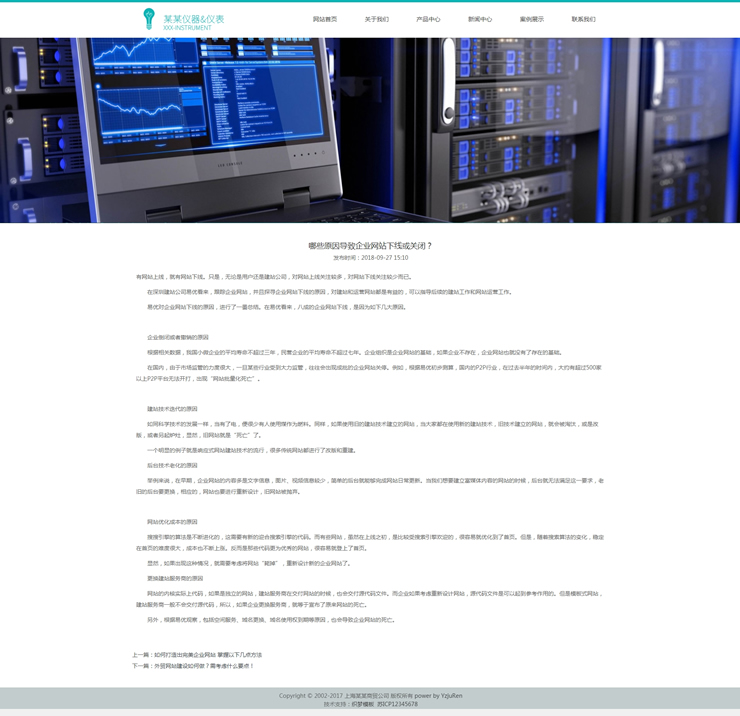Image resolution: width=740 pixels, height=716 pixels.
Task: Open the previous article link 如何打造出完美企业网站
Action: pyautogui.click(x=197, y=655)
